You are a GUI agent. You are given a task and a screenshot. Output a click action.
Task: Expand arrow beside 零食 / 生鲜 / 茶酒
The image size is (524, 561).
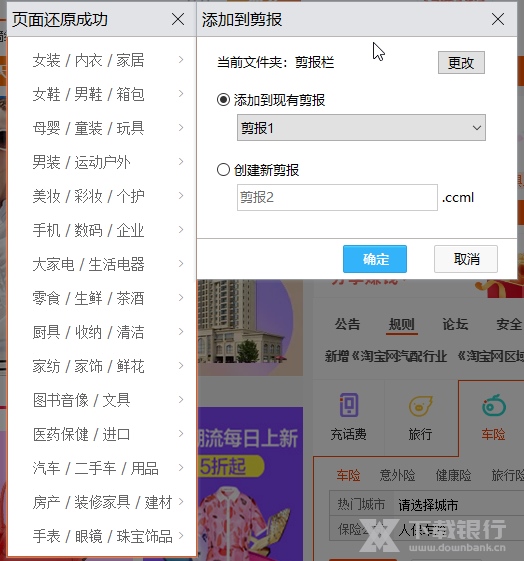tap(181, 297)
